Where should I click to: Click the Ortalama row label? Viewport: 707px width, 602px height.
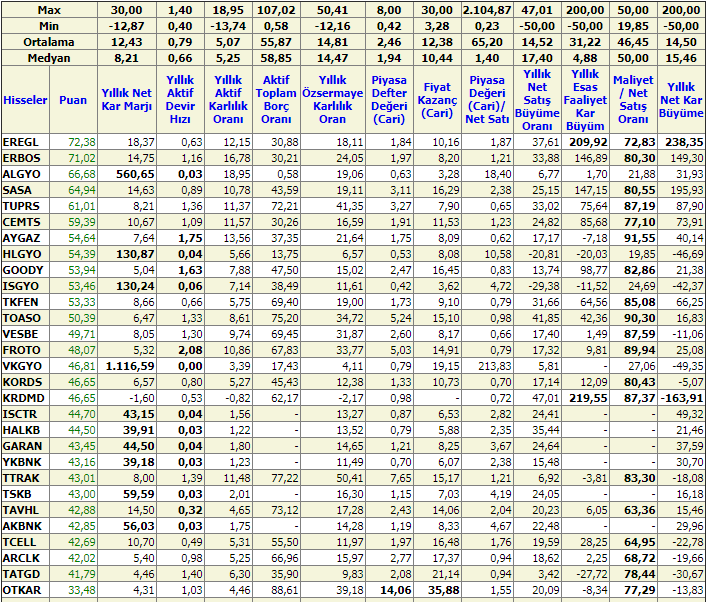coord(49,42)
